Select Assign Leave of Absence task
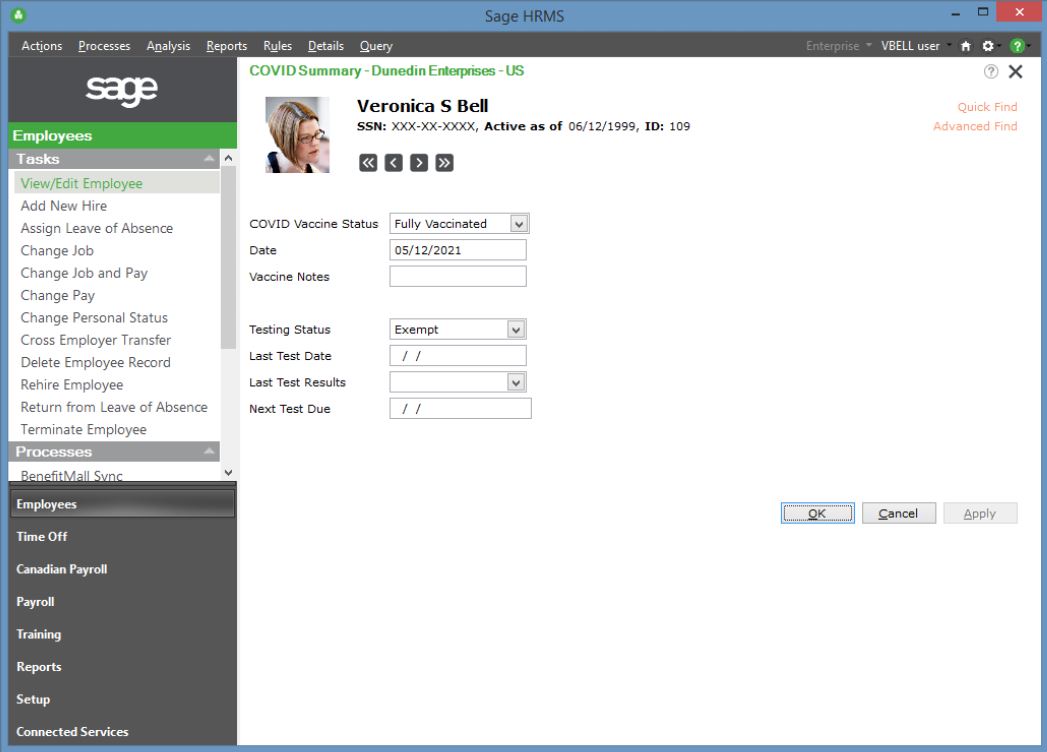 (x=97, y=228)
